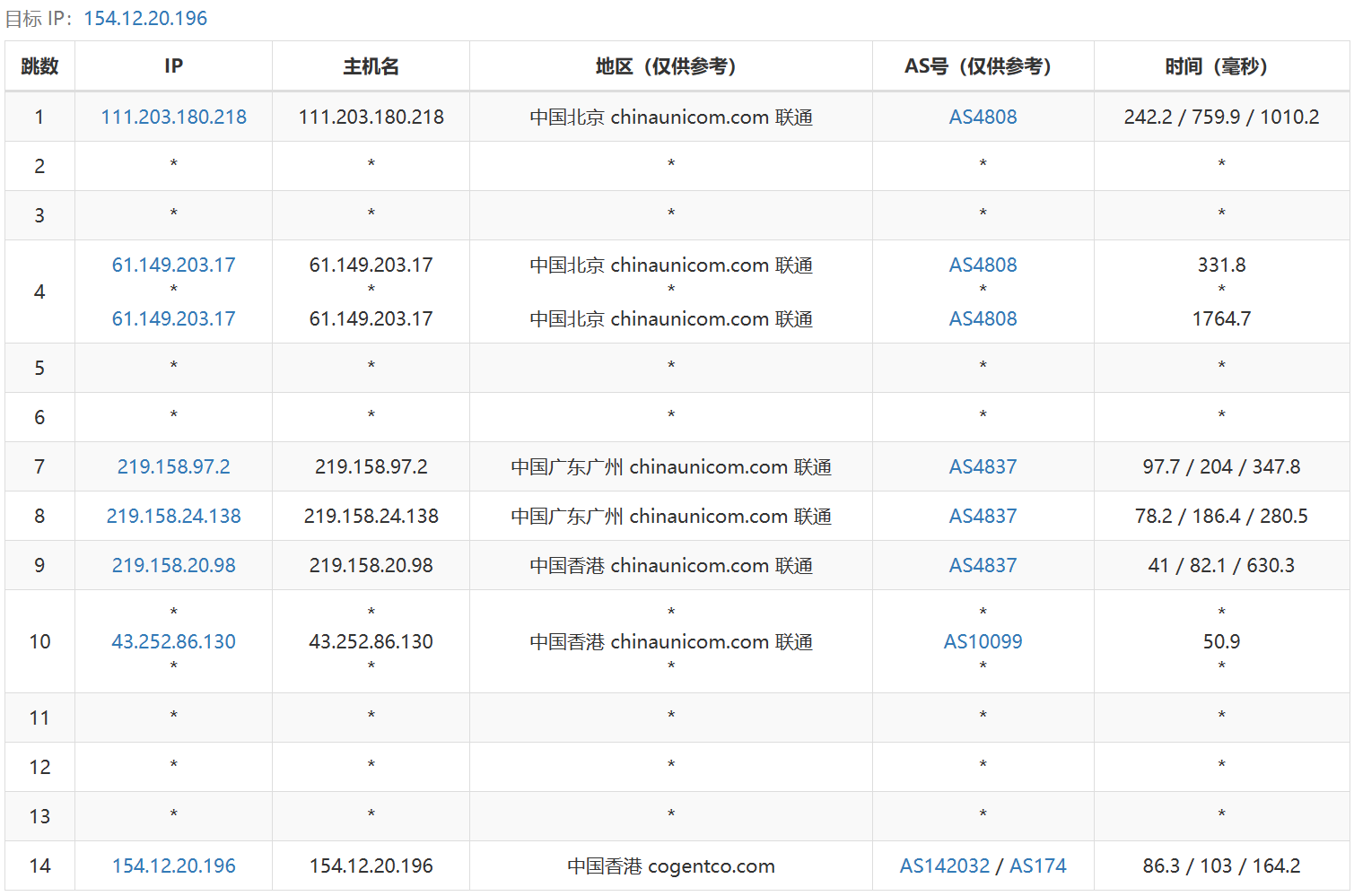This screenshot has height=896, width=1354.
Task: Click IP link 111.203.180.218 in hop 1
Action: coord(173,117)
